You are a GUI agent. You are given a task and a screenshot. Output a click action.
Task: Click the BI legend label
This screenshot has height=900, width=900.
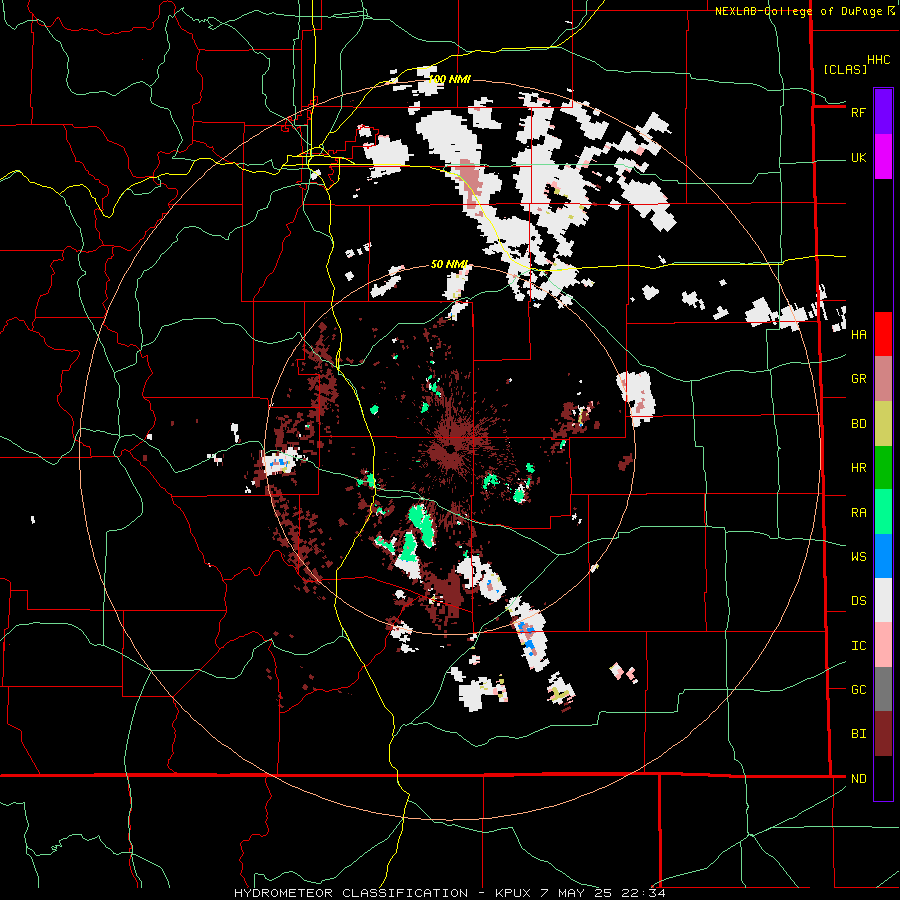pos(858,734)
